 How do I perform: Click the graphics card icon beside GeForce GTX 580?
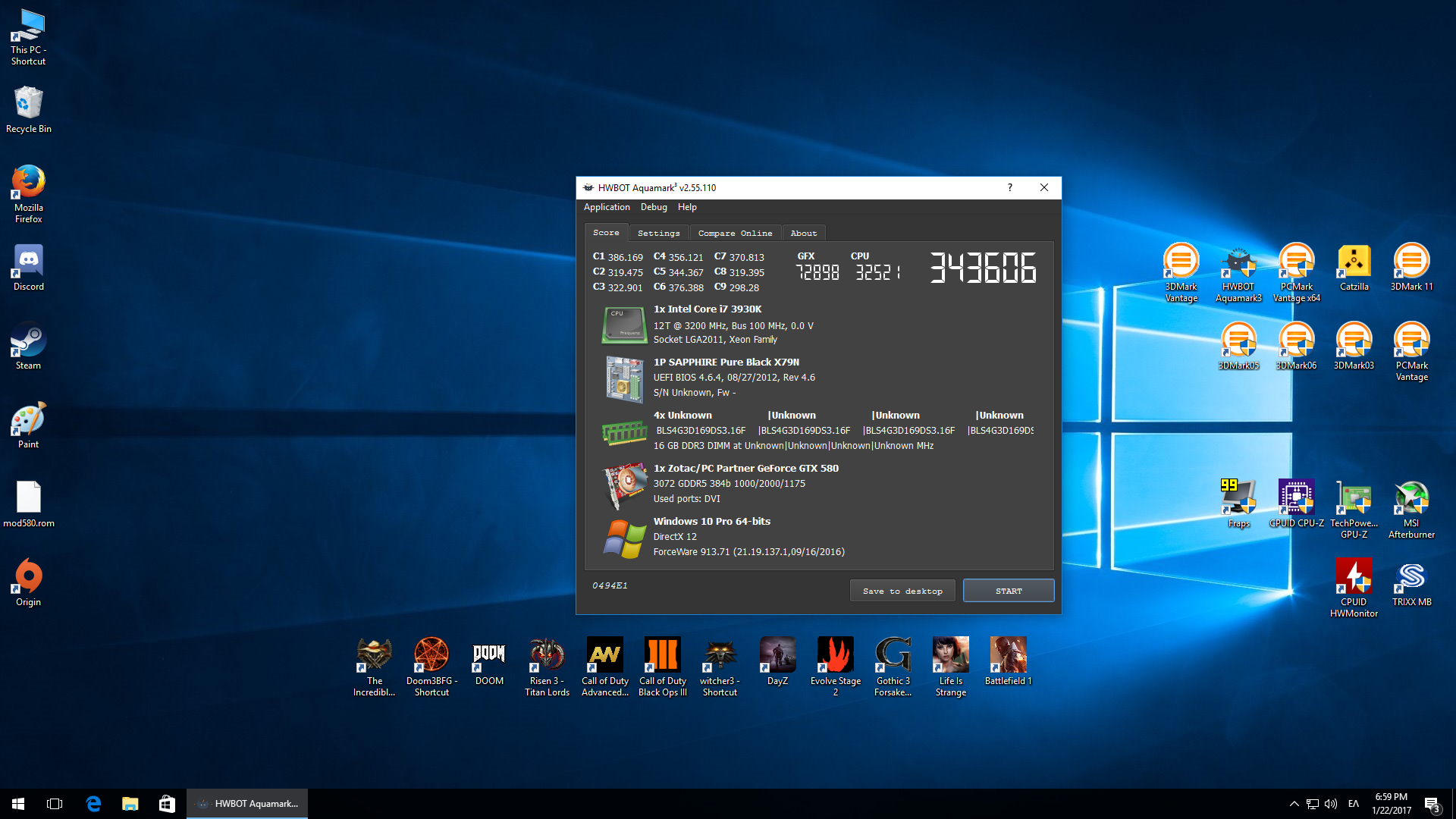point(623,486)
